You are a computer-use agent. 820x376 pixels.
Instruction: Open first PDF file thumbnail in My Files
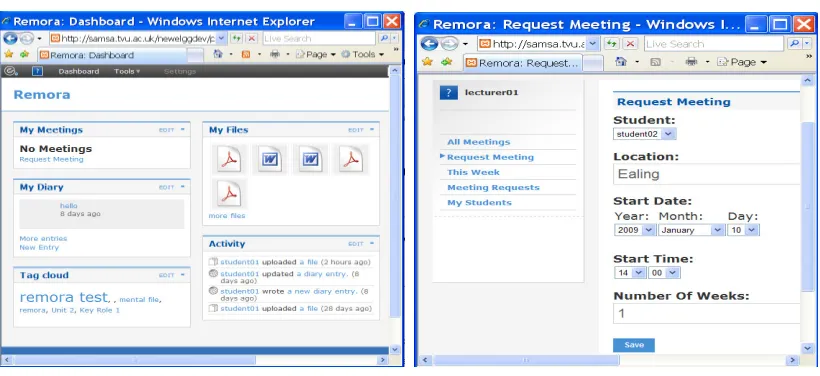(230, 159)
